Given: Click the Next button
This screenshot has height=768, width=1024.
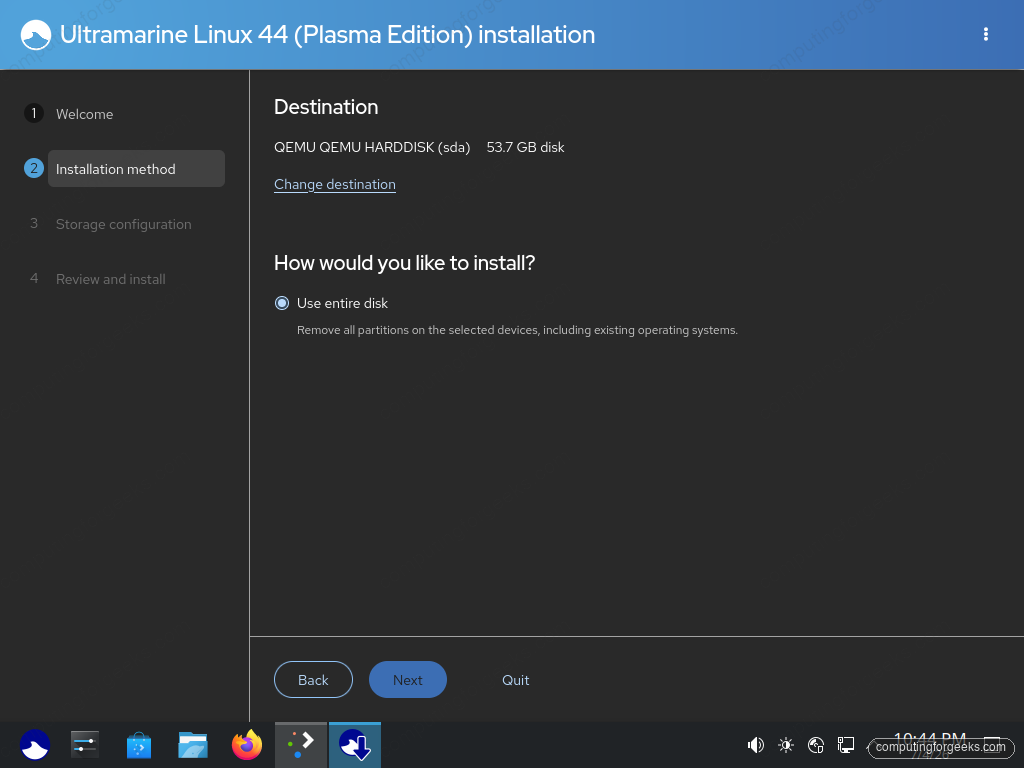Looking at the screenshot, I should pyautogui.click(x=408, y=680).
